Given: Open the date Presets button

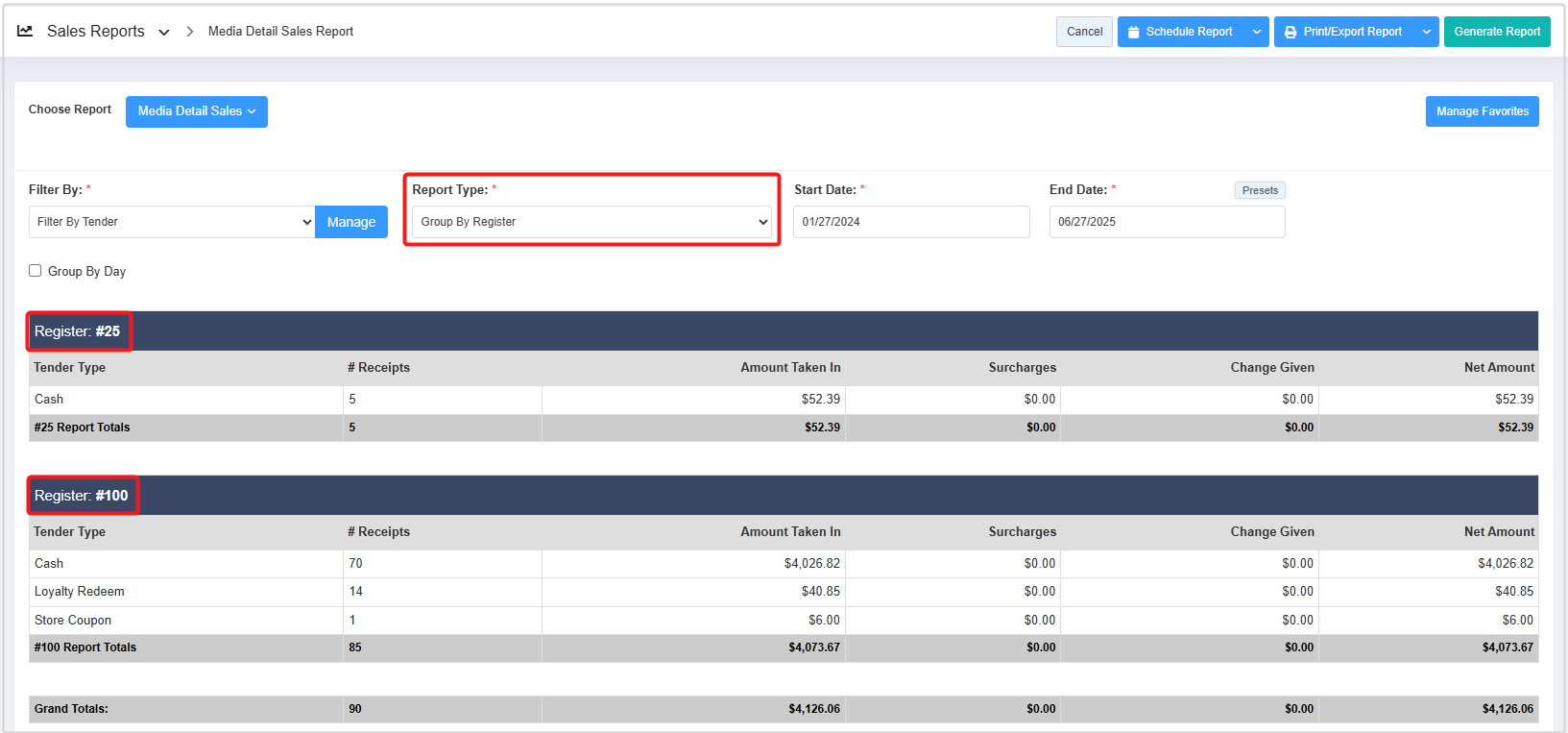Looking at the screenshot, I should pos(1259,190).
